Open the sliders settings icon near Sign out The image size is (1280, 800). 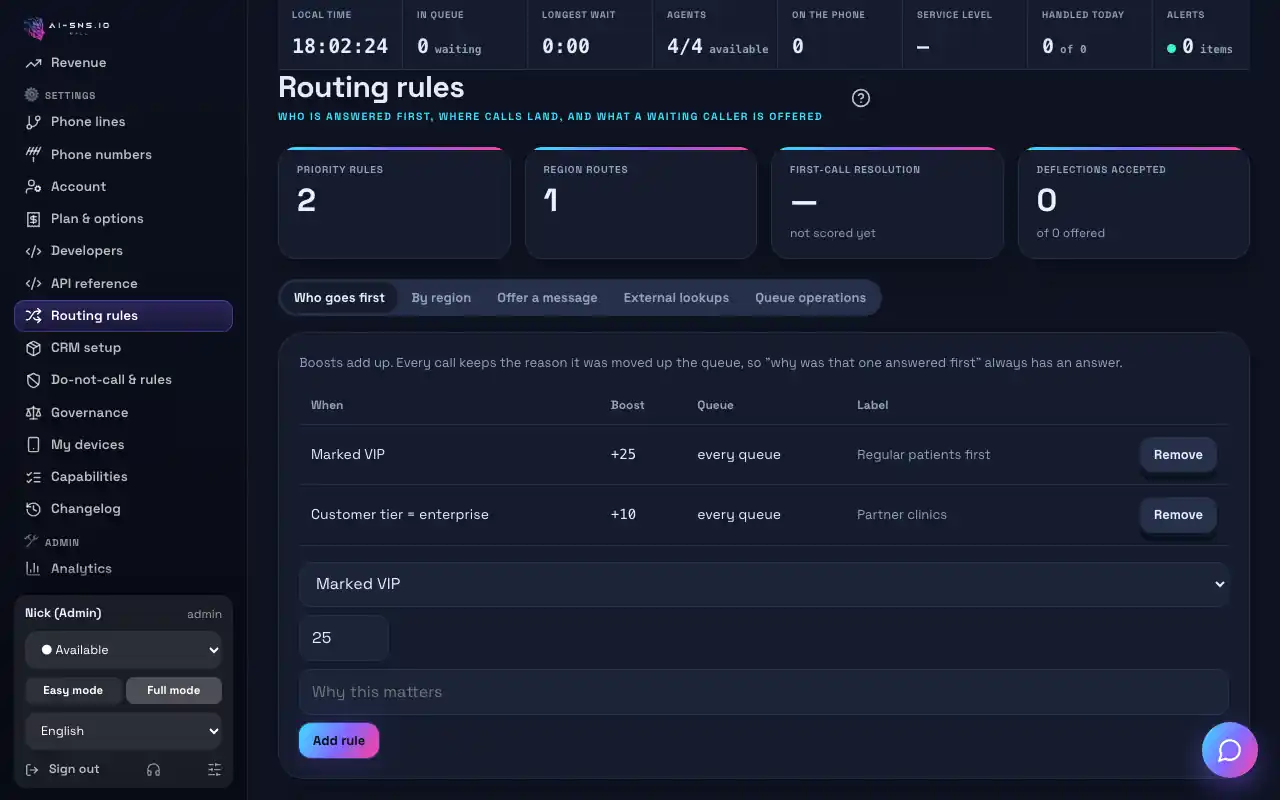point(214,769)
